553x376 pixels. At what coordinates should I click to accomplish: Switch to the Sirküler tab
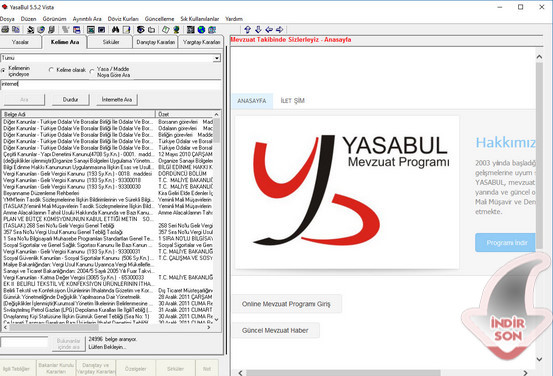[x=111, y=42]
